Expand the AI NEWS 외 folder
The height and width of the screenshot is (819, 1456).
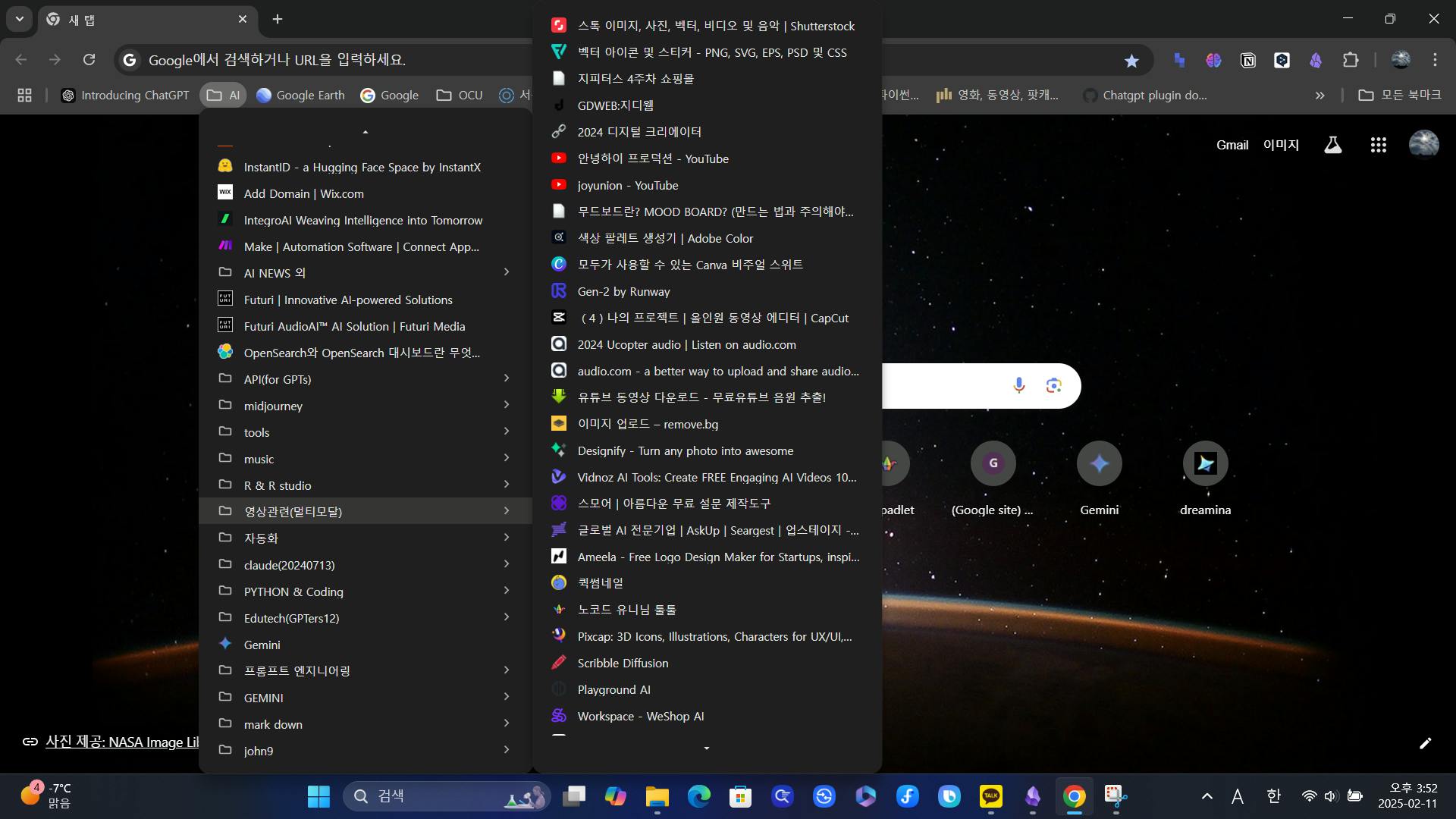[x=366, y=273]
